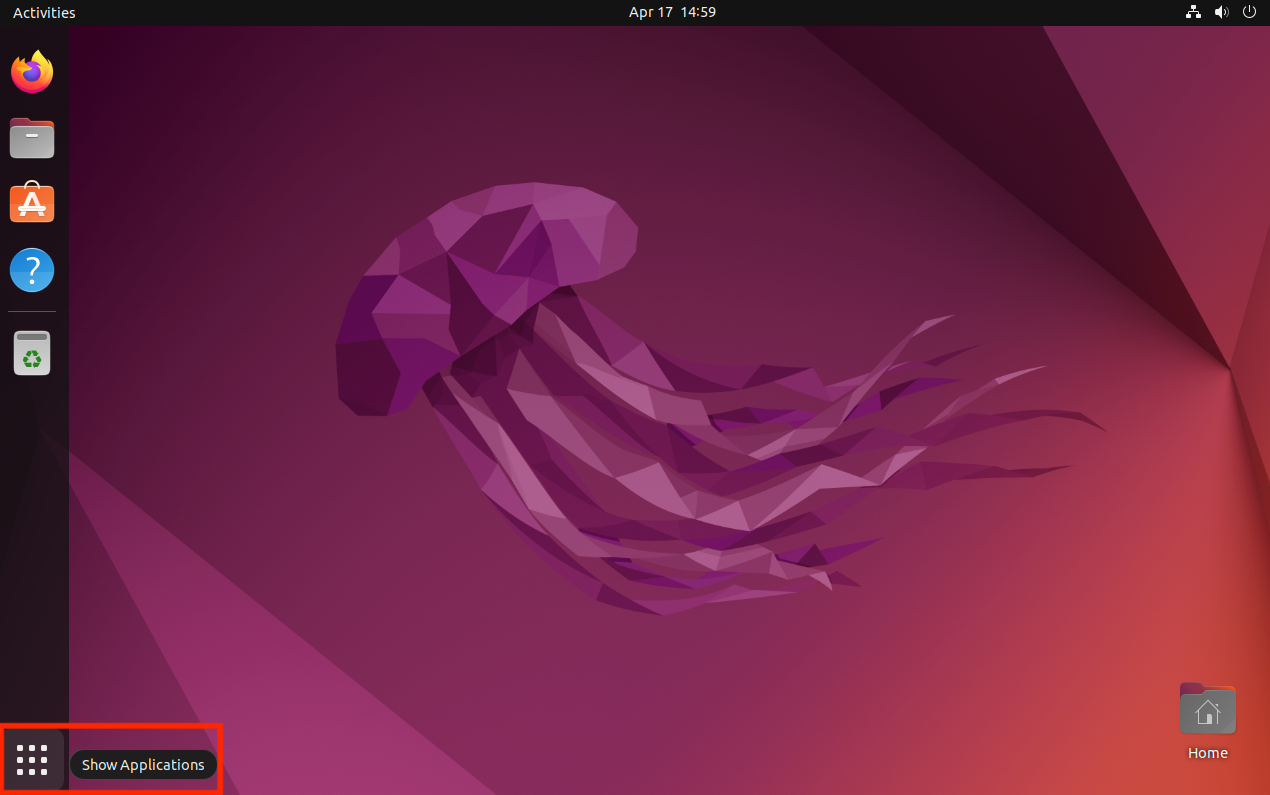Click the Show Applications grid icon
Screen dimensions: 1270x795
pyautogui.click(x=31, y=760)
